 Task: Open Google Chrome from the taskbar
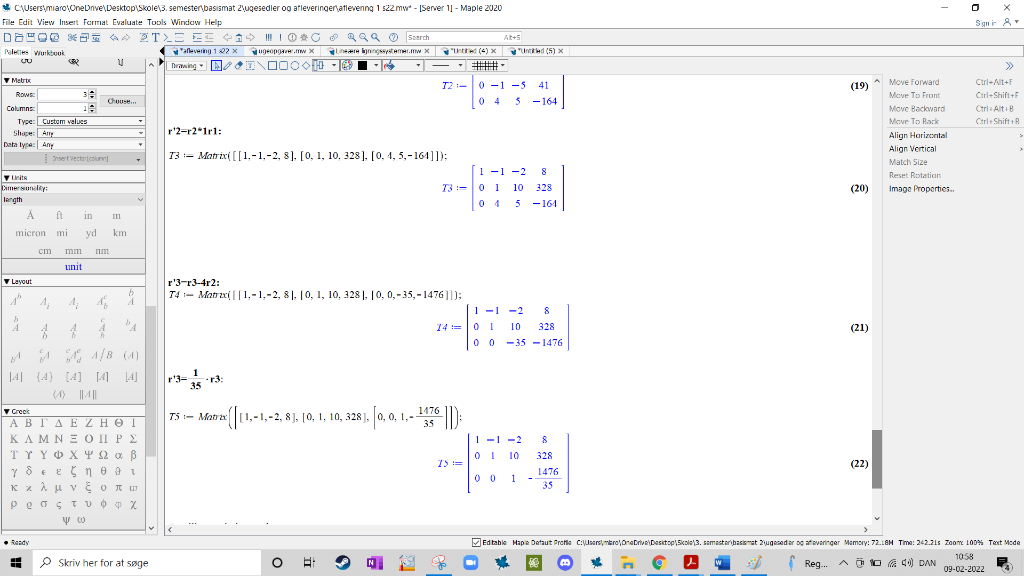(659, 563)
